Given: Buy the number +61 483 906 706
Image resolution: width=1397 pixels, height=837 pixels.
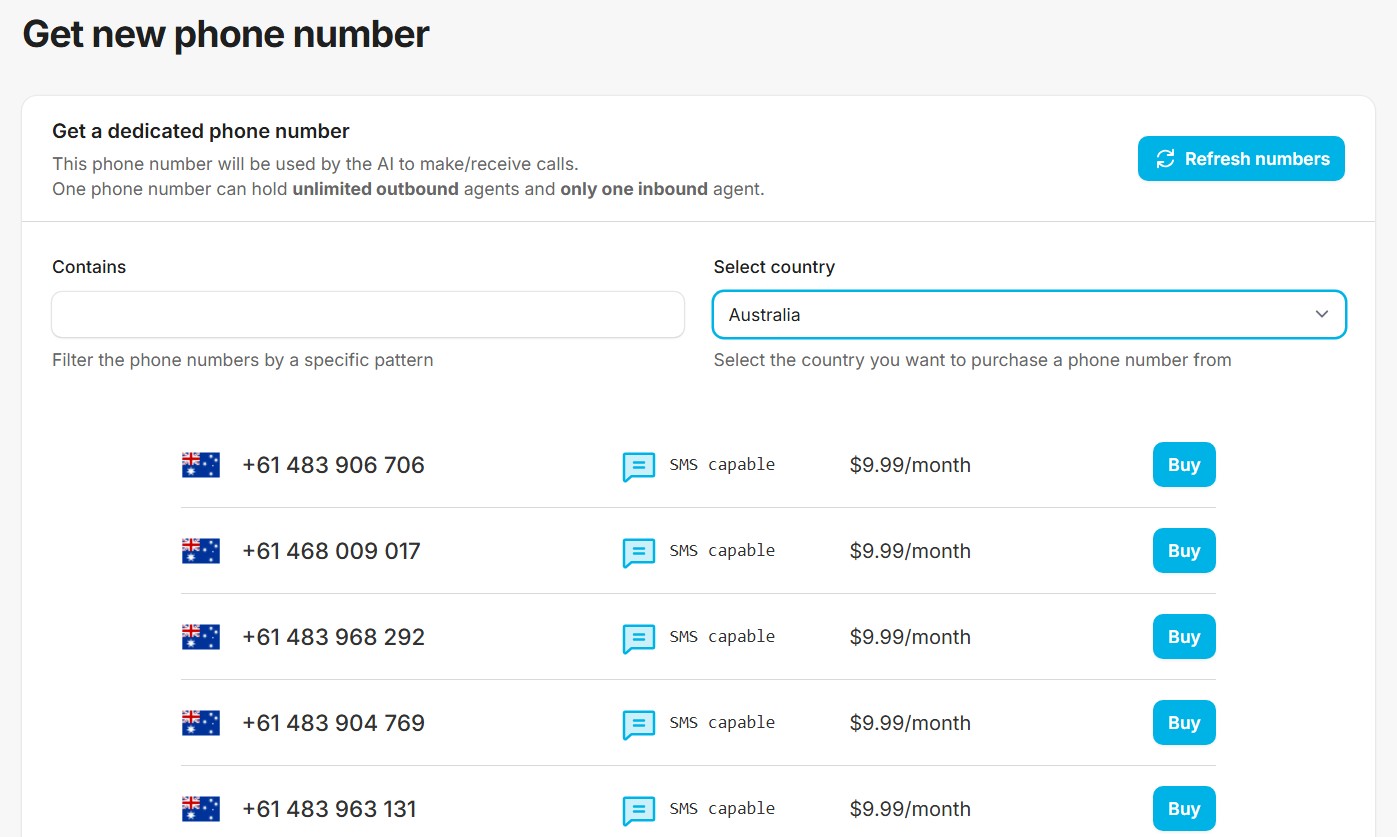Looking at the screenshot, I should (1184, 465).
